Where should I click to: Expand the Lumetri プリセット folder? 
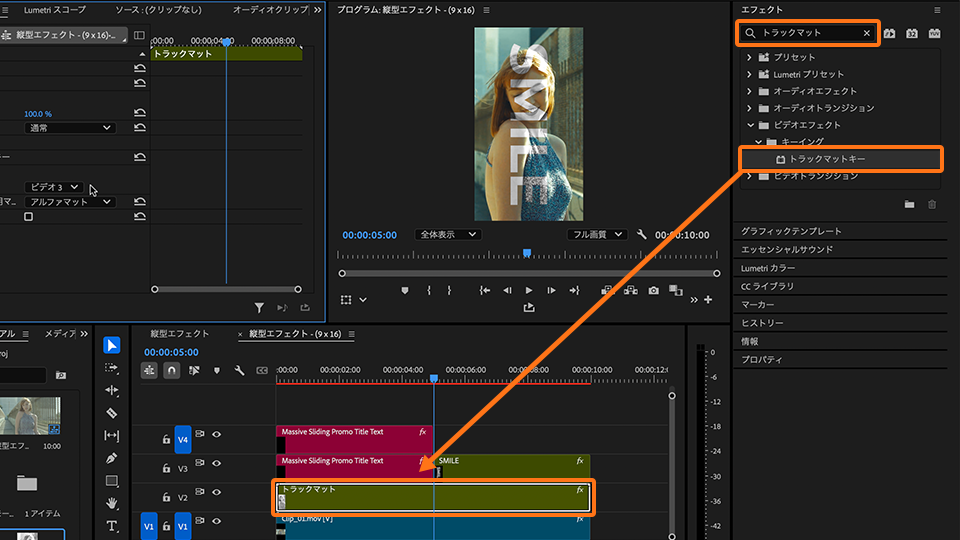click(x=749, y=74)
